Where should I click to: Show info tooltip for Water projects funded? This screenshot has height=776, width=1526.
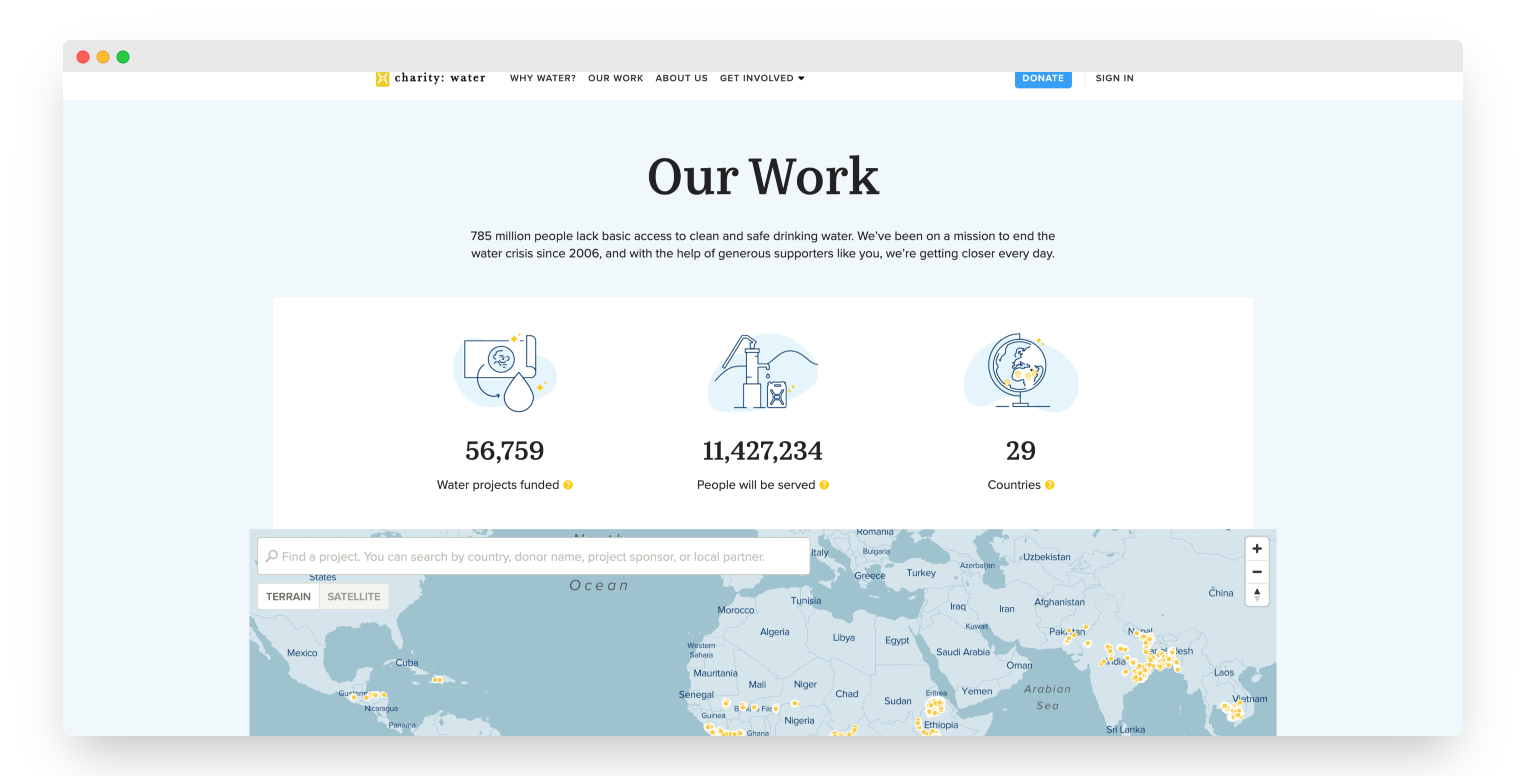(568, 485)
